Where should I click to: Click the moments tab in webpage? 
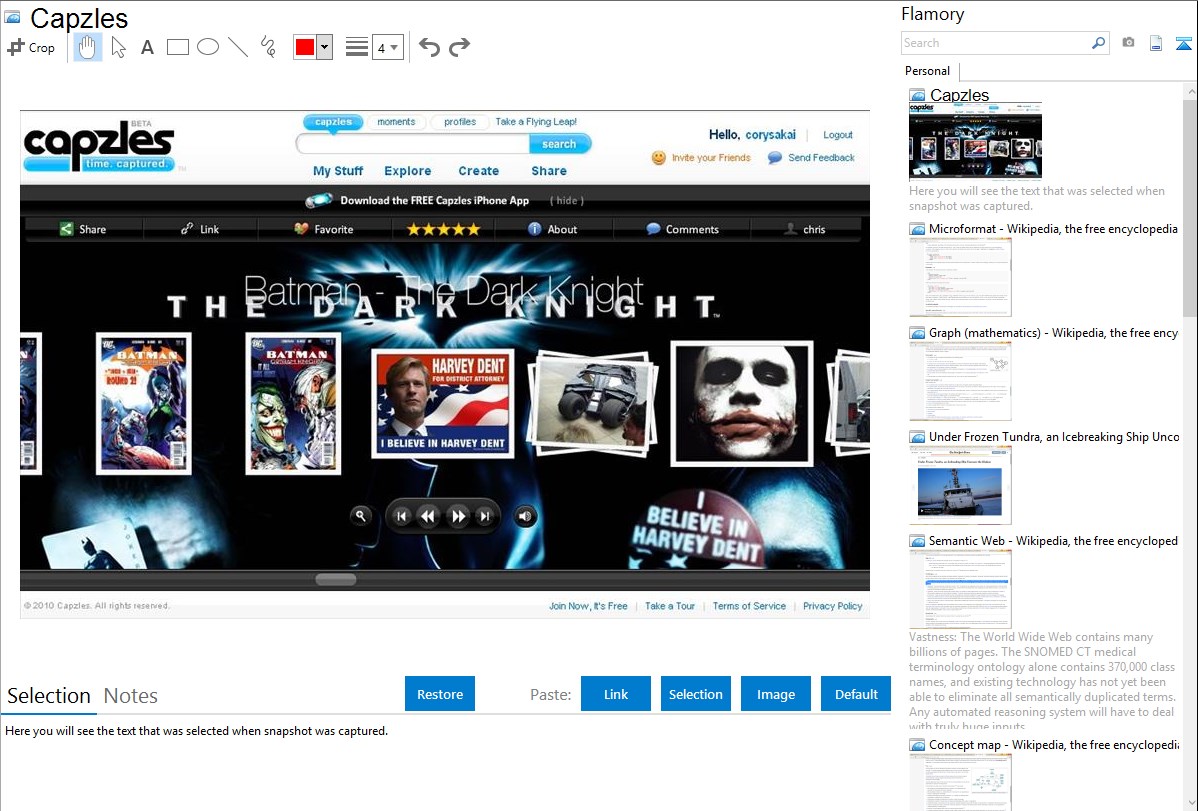396,122
